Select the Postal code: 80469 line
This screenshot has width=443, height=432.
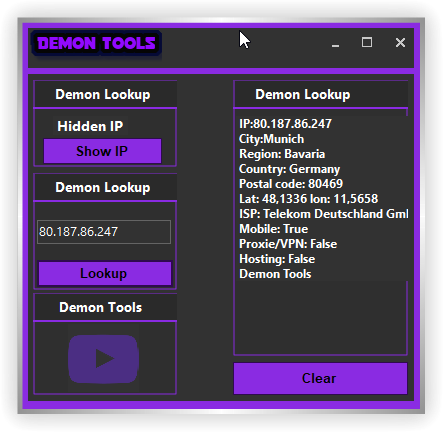(291, 184)
